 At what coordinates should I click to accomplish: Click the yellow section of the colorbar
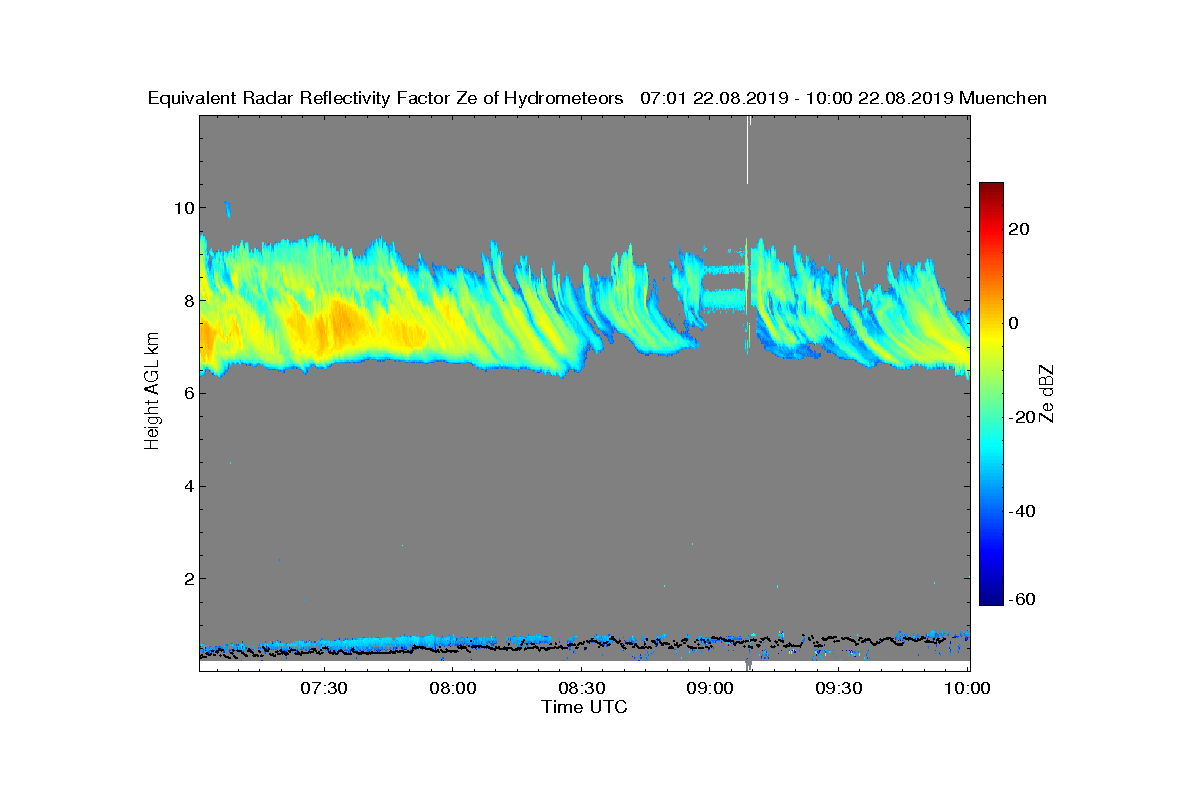(x=991, y=340)
